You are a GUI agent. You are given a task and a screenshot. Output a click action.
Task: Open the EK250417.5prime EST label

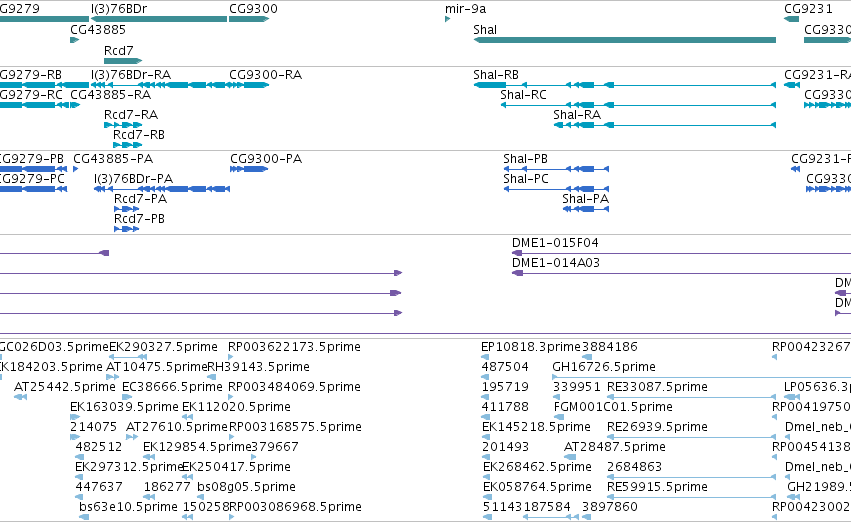point(236,467)
